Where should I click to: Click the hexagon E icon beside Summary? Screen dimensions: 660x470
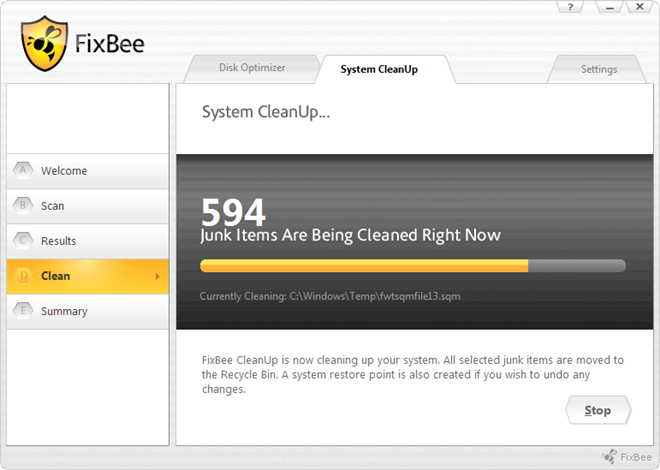[23, 311]
